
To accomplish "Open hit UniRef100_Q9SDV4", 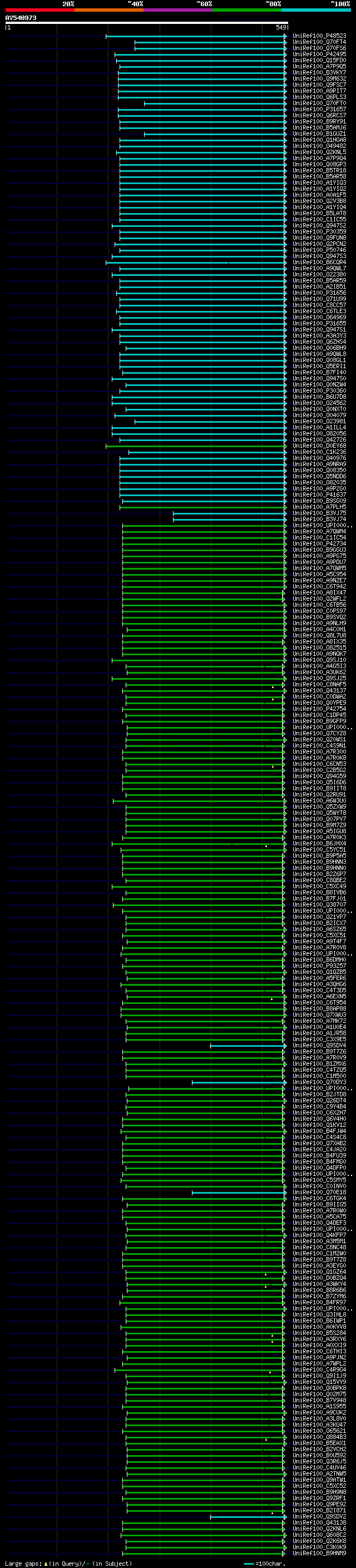I will (319, 1046).
